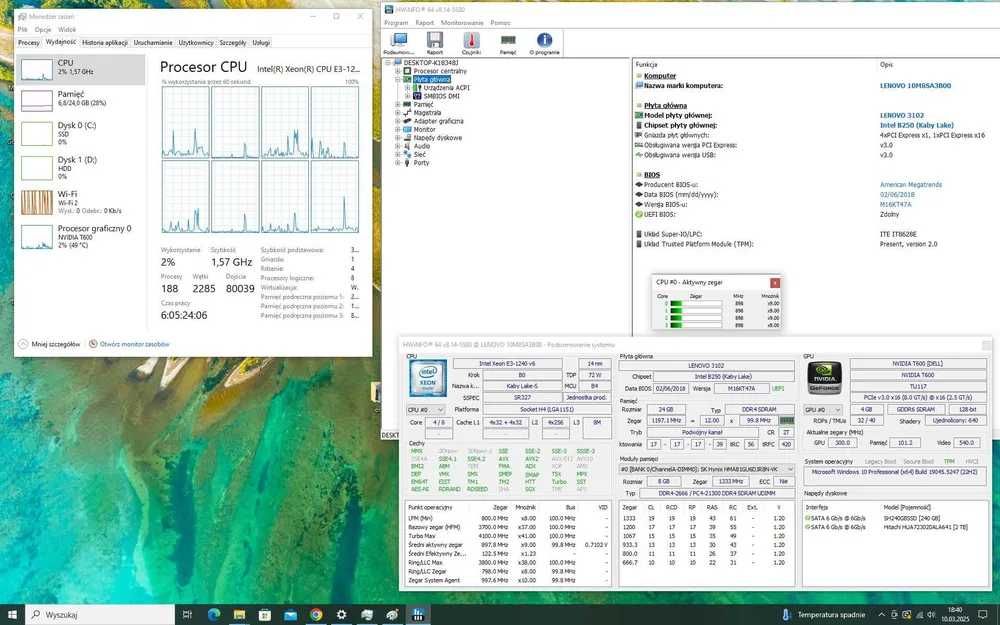Expand the Napędy dyskowe tree node
Screen dimensions: 1000x625
click(397, 137)
